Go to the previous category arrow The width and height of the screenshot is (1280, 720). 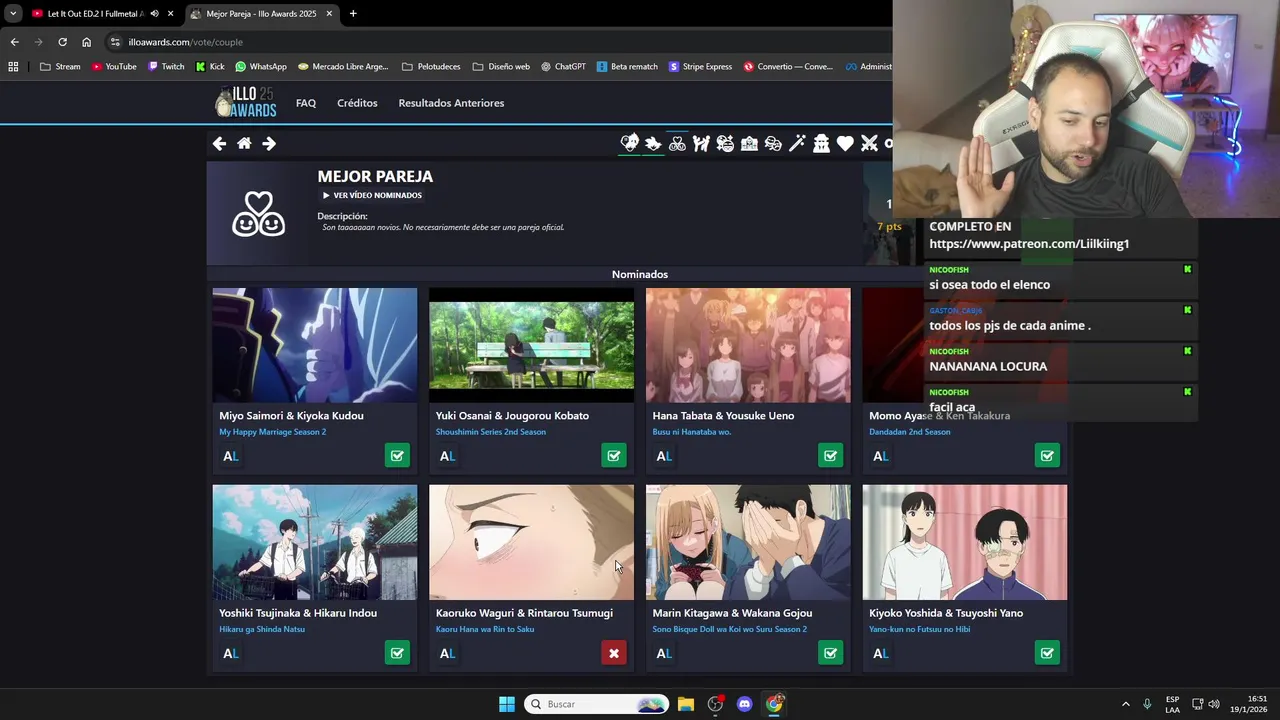(x=219, y=144)
